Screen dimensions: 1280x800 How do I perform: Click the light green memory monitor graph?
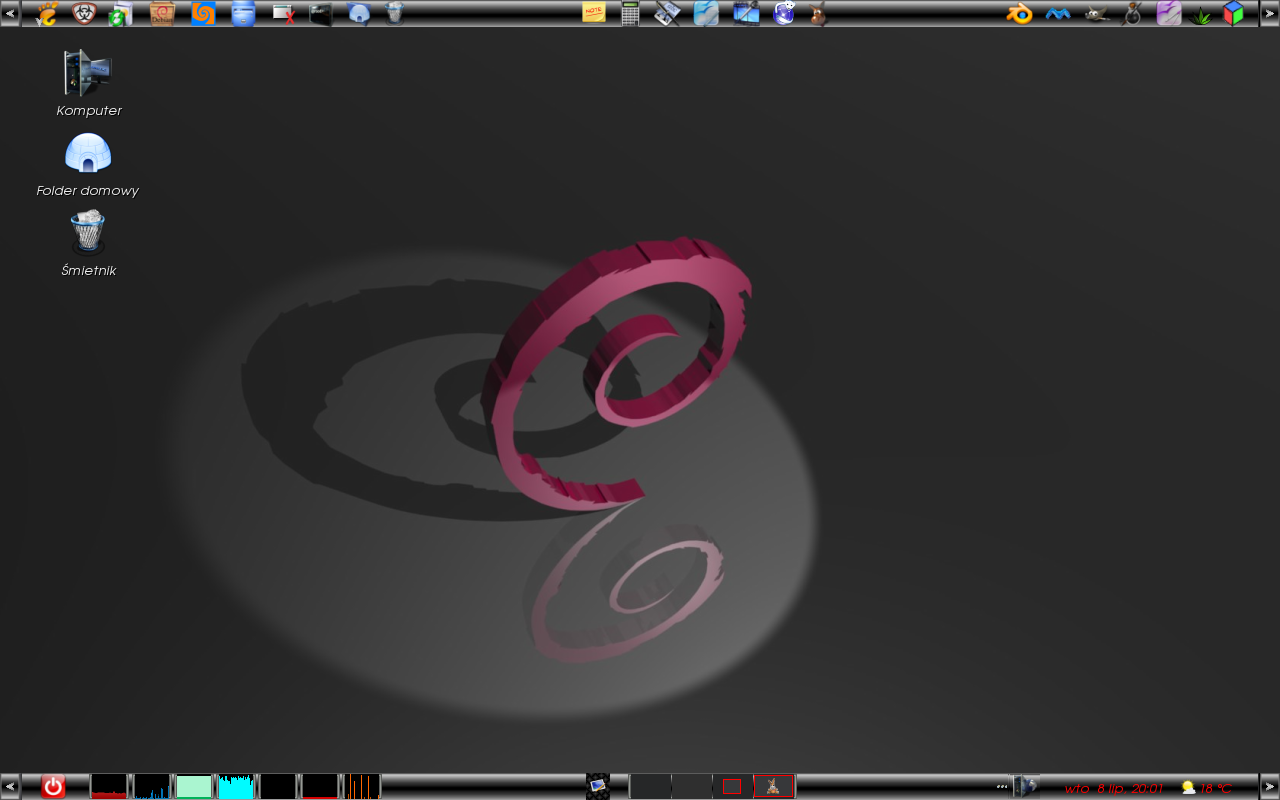click(x=194, y=786)
